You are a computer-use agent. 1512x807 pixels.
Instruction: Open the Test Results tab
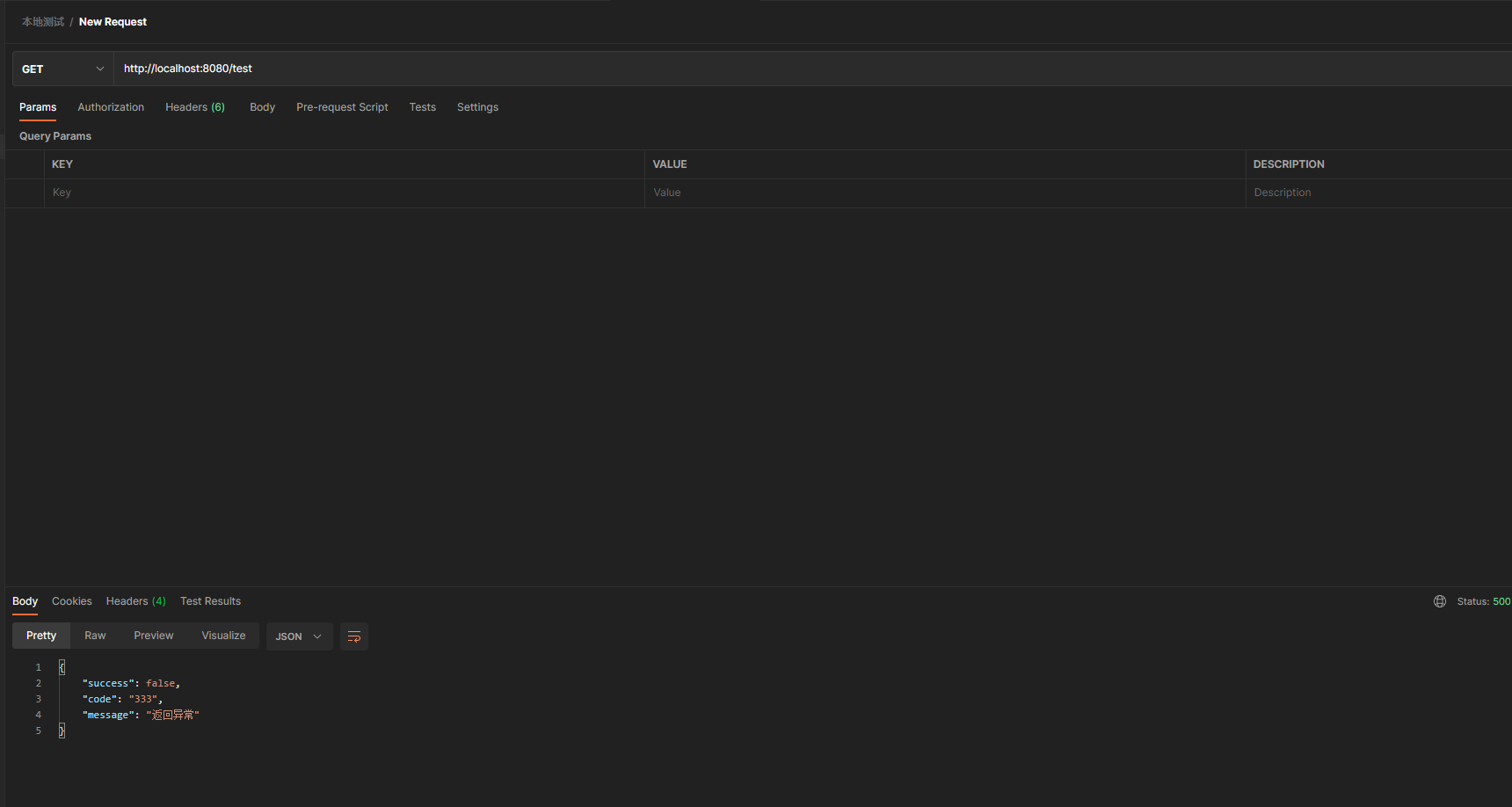click(210, 601)
